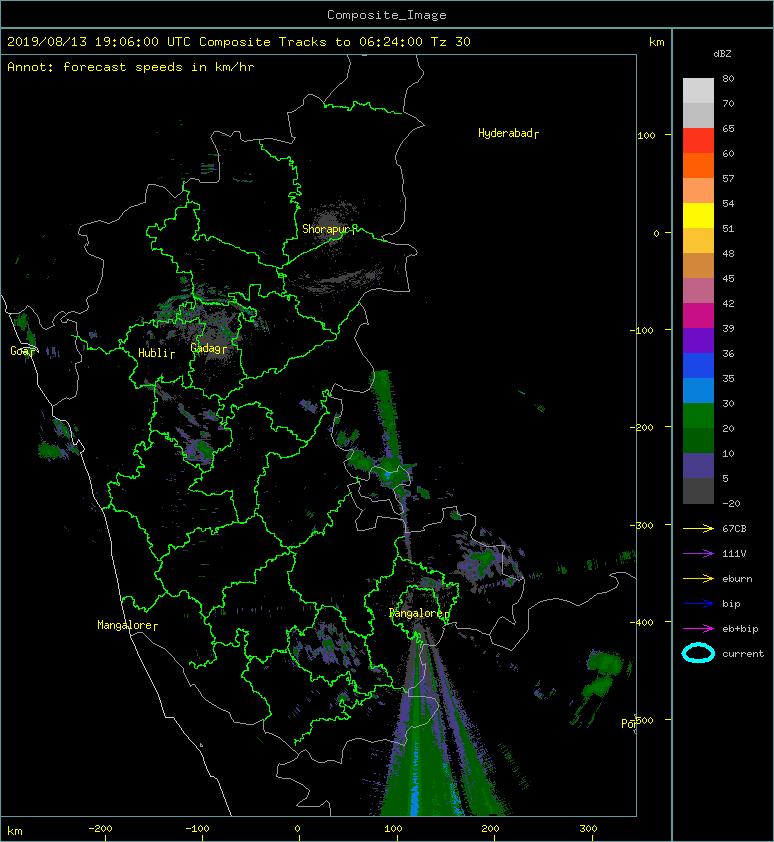Screen dimensions: 774x842
Task: Click the Goa label on the coast
Action: pyautogui.click(x=22, y=351)
